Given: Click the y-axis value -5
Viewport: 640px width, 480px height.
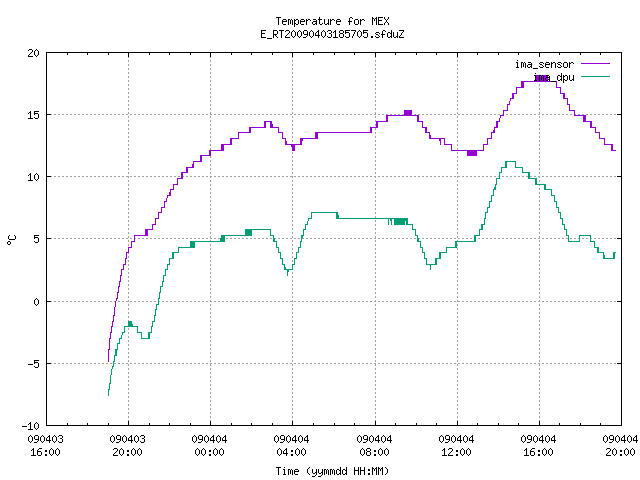Looking at the screenshot, I should pos(31,364).
